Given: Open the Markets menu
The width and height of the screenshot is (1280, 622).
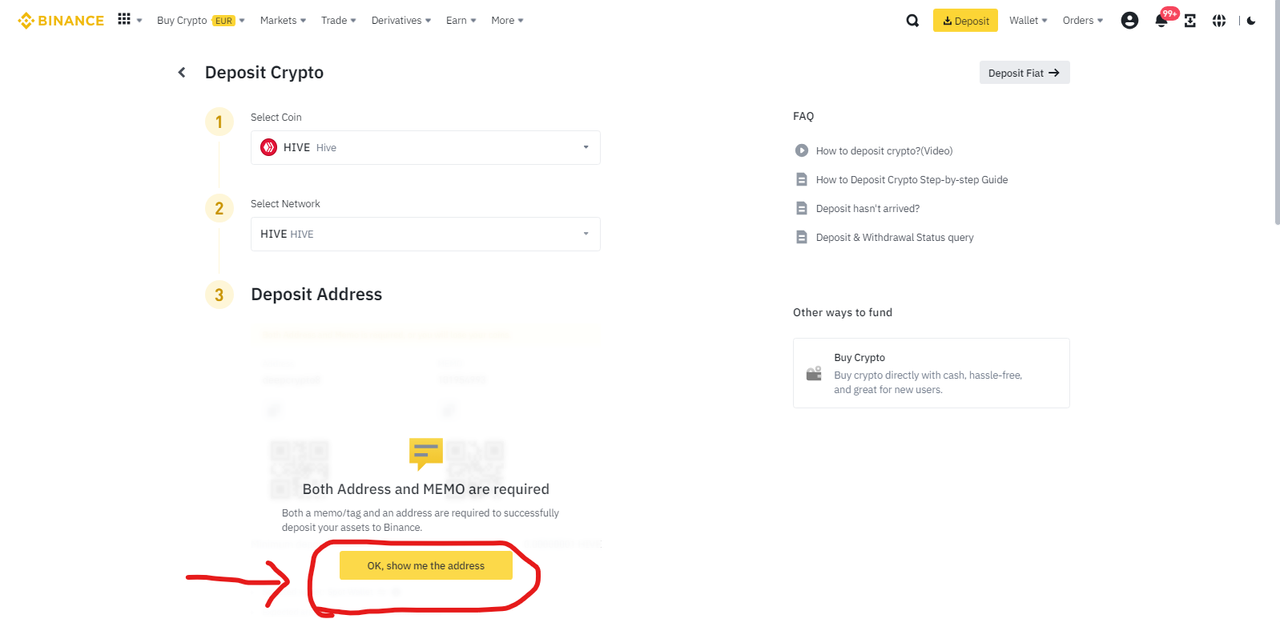Looking at the screenshot, I should point(283,20).
